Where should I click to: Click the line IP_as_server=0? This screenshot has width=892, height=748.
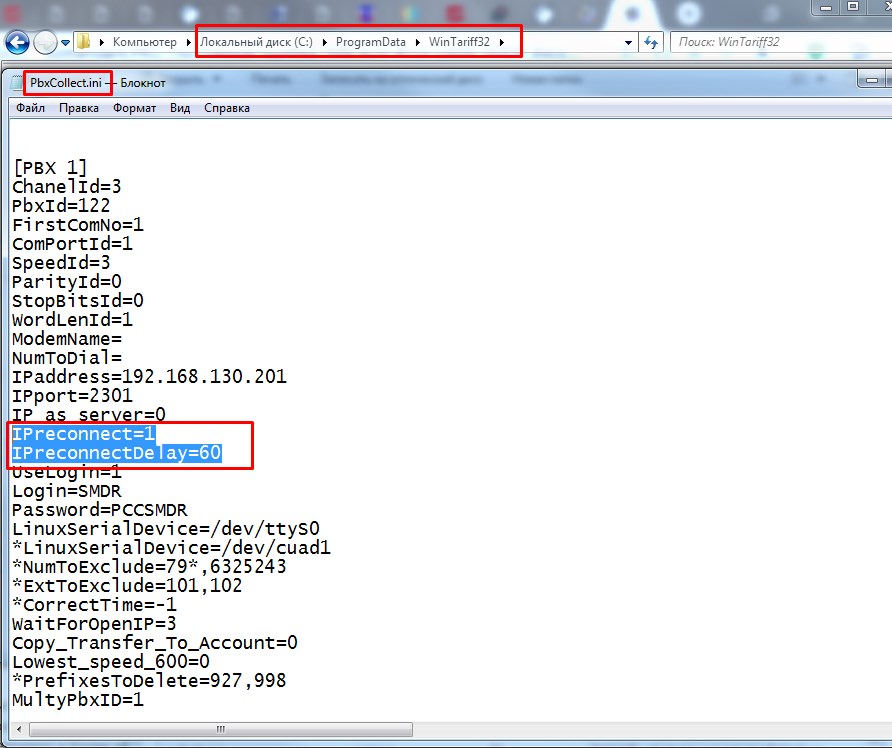(x=89, y=415)
